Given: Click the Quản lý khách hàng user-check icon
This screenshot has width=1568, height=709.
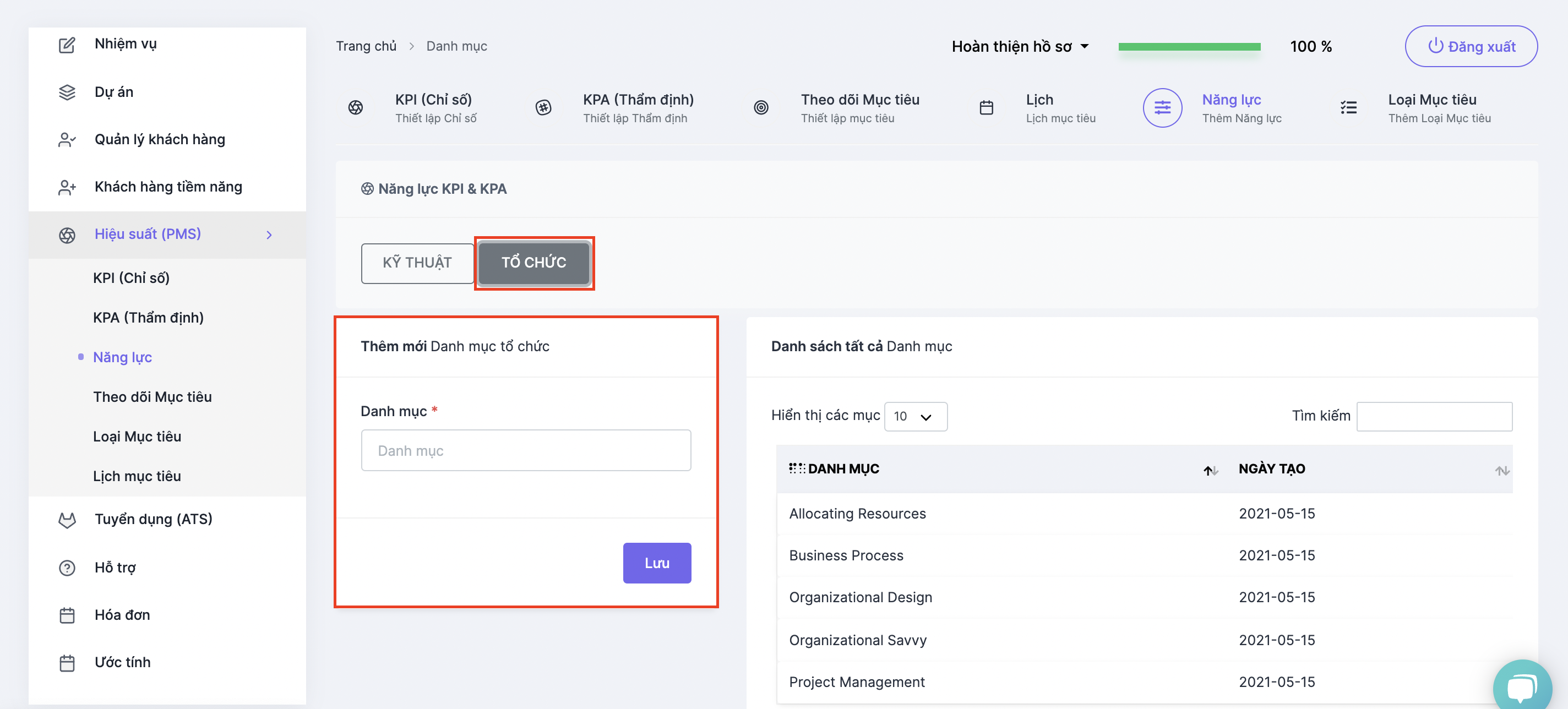Looking at the screenshot, I should point(67,140).
